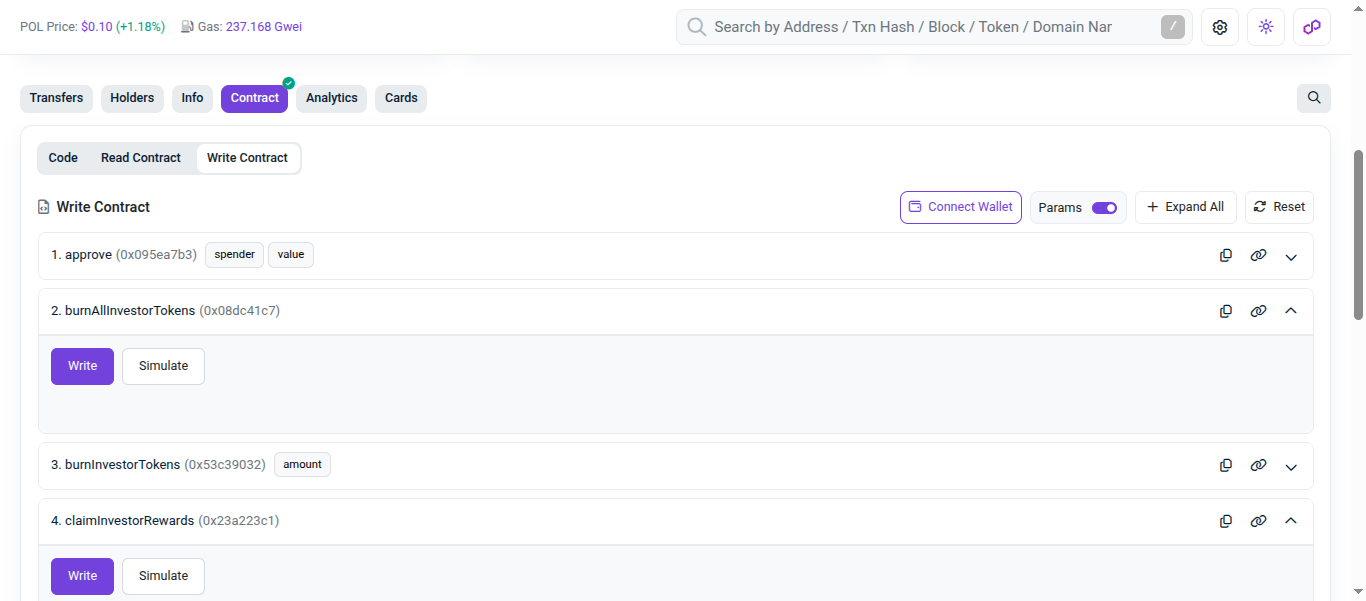Reset the contract form
The width and height of the screenshot is (1366, 601).
click(x=1279, y=207)
